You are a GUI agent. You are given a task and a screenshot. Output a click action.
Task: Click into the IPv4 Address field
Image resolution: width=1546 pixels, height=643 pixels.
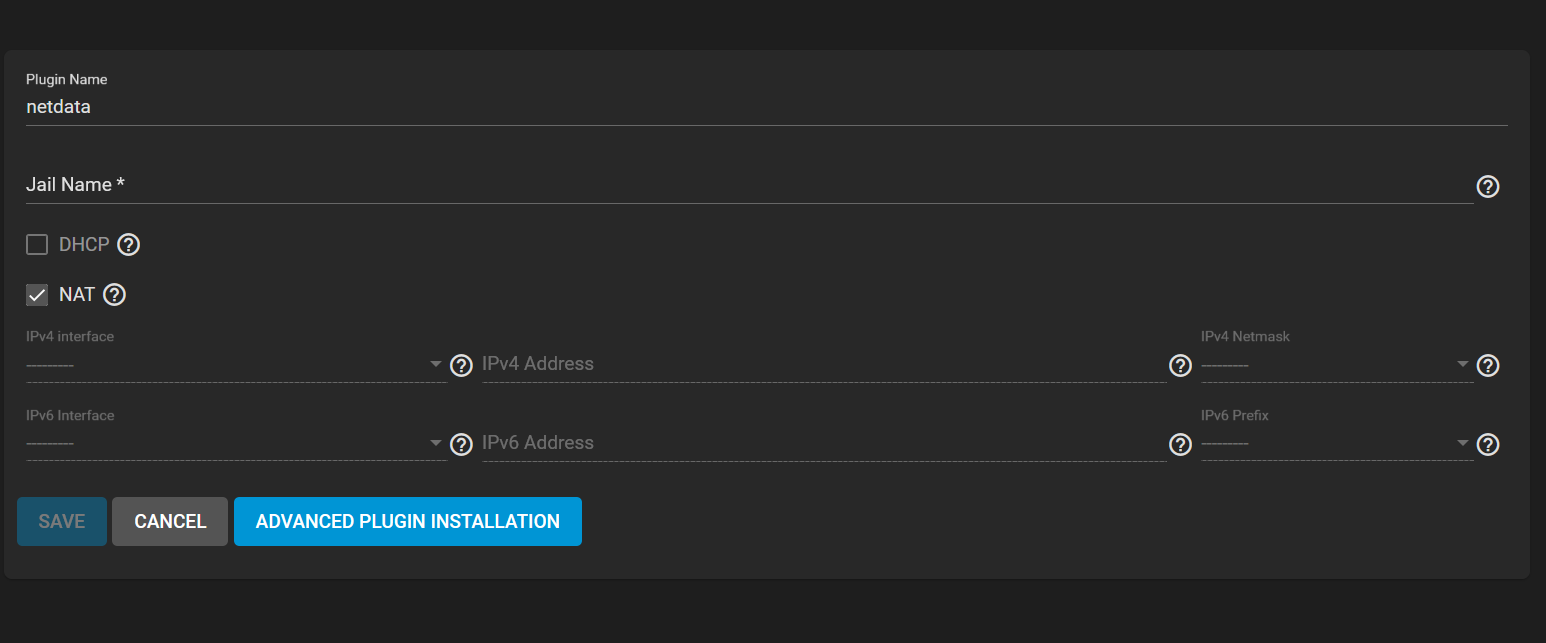coord(824,364)
